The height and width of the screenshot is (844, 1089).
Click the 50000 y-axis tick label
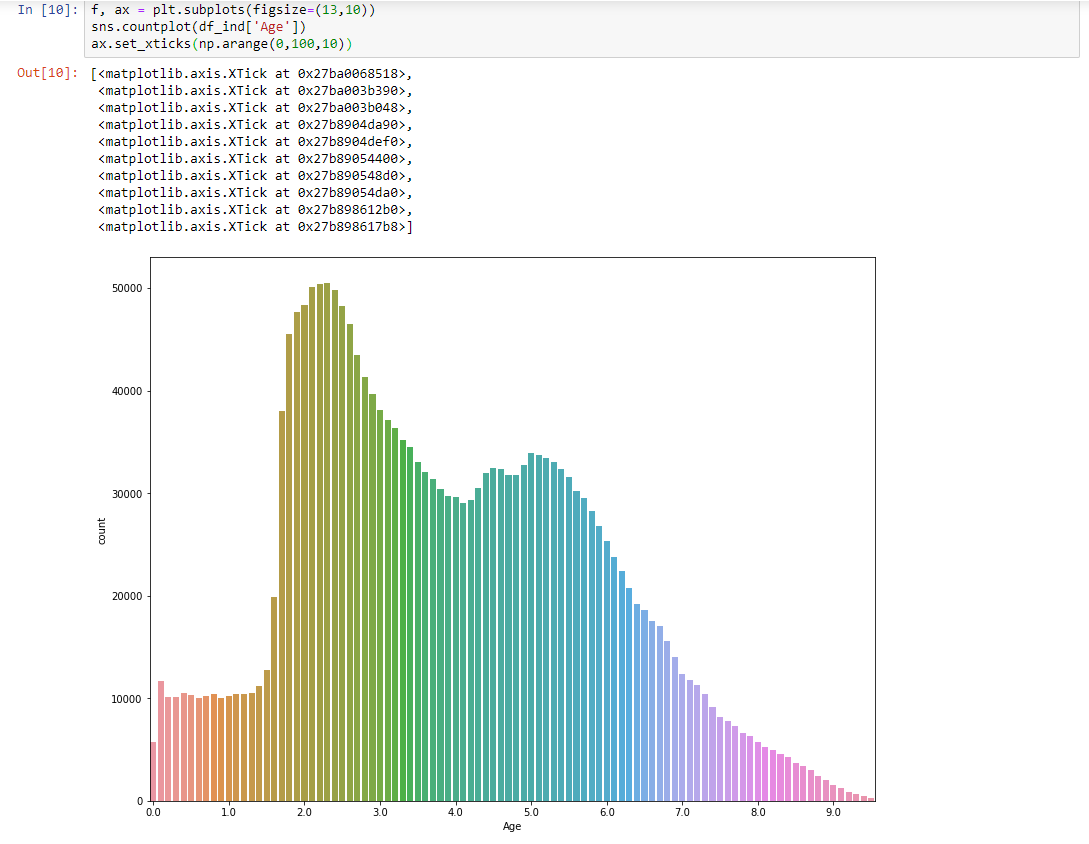(126, 289)
